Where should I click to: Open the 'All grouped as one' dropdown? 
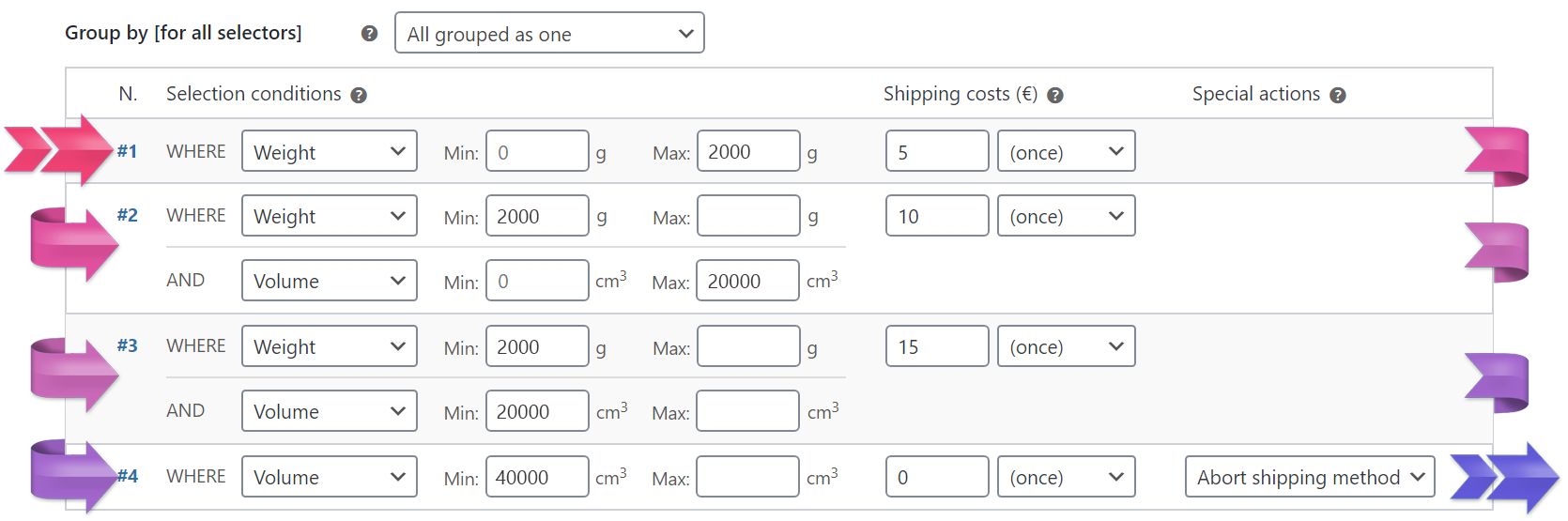click(x=549, y=33)
